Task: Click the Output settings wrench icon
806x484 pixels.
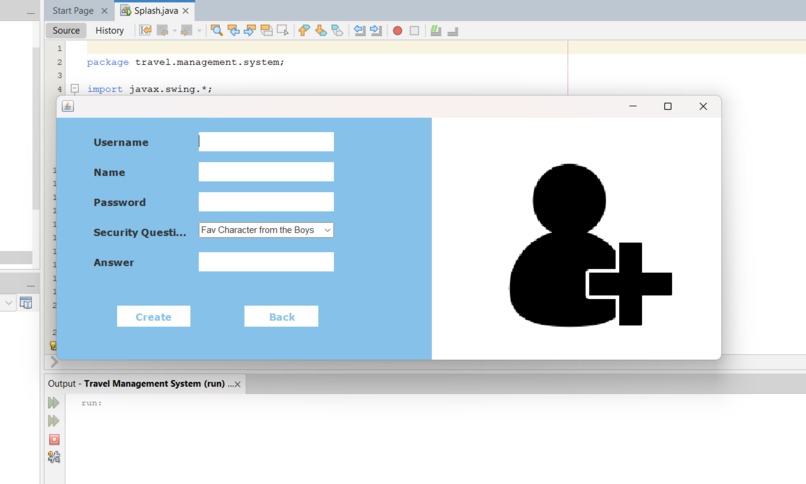Action: point(54,457)
